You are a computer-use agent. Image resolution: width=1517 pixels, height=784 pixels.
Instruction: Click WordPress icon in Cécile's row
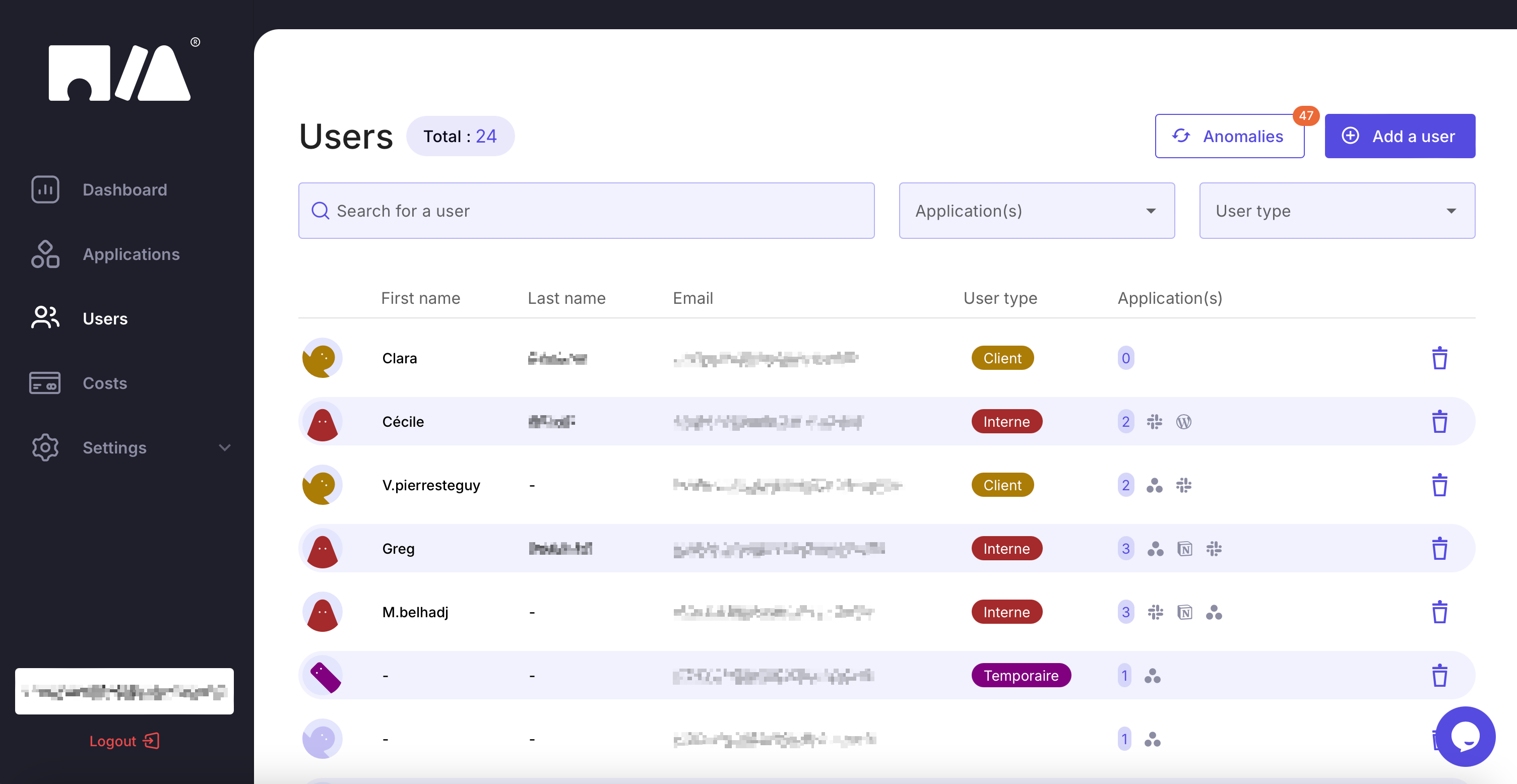(x=1183, y=422)
